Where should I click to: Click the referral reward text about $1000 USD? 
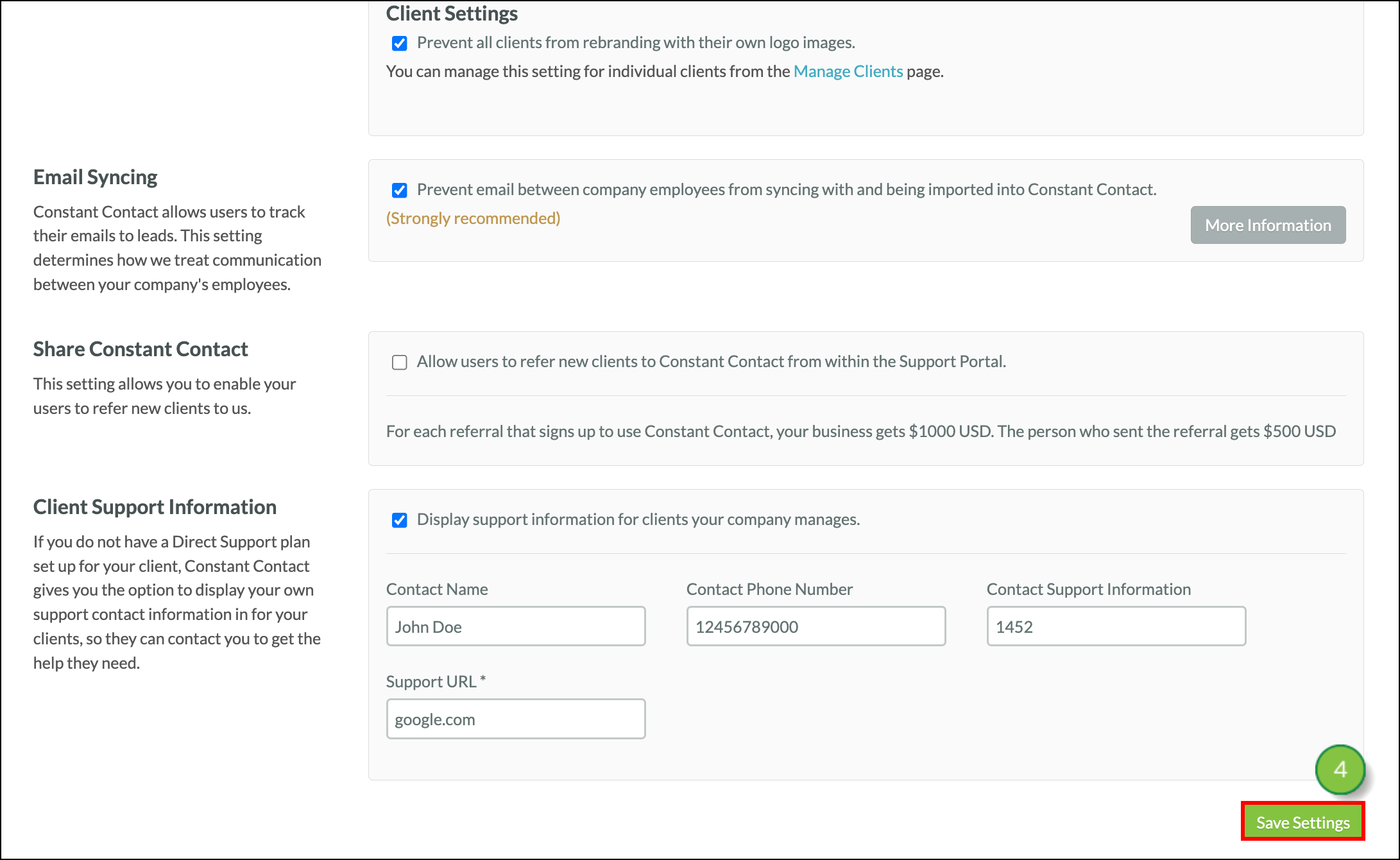[x=861, y=431]
